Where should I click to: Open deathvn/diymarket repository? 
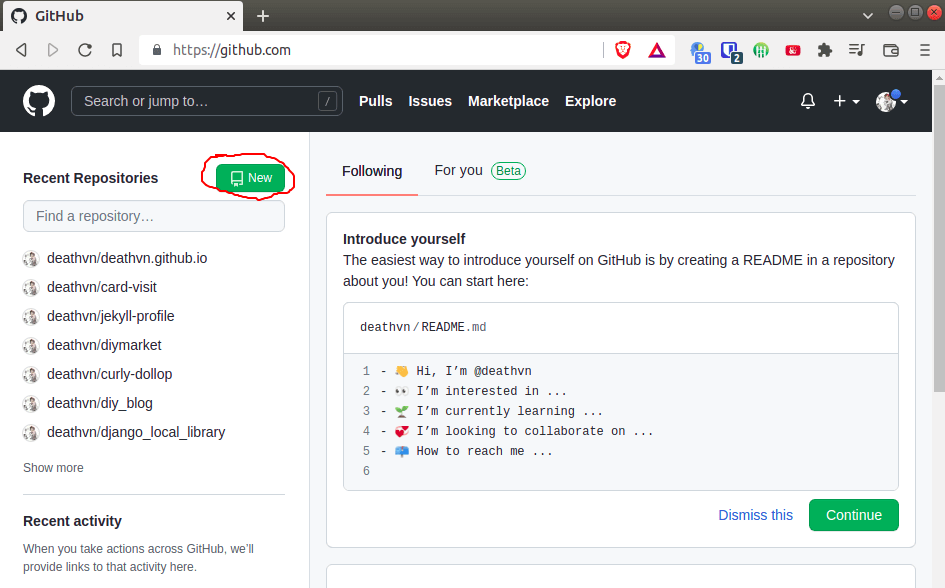(104, 345)
